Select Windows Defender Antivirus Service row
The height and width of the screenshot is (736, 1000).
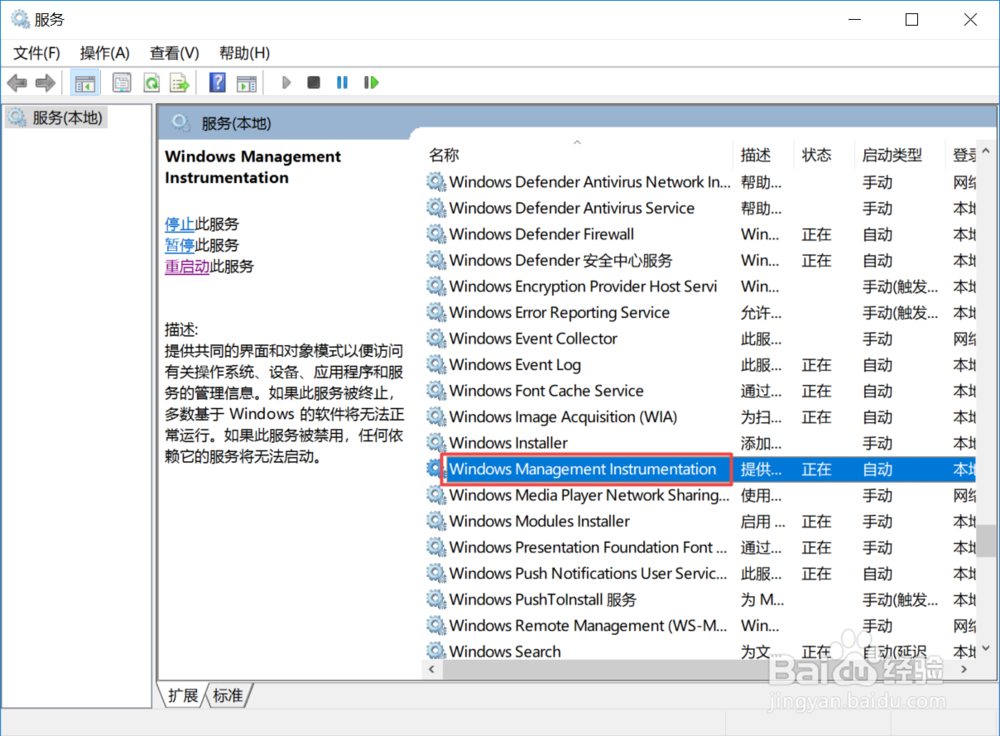click(x=700, y=208)
